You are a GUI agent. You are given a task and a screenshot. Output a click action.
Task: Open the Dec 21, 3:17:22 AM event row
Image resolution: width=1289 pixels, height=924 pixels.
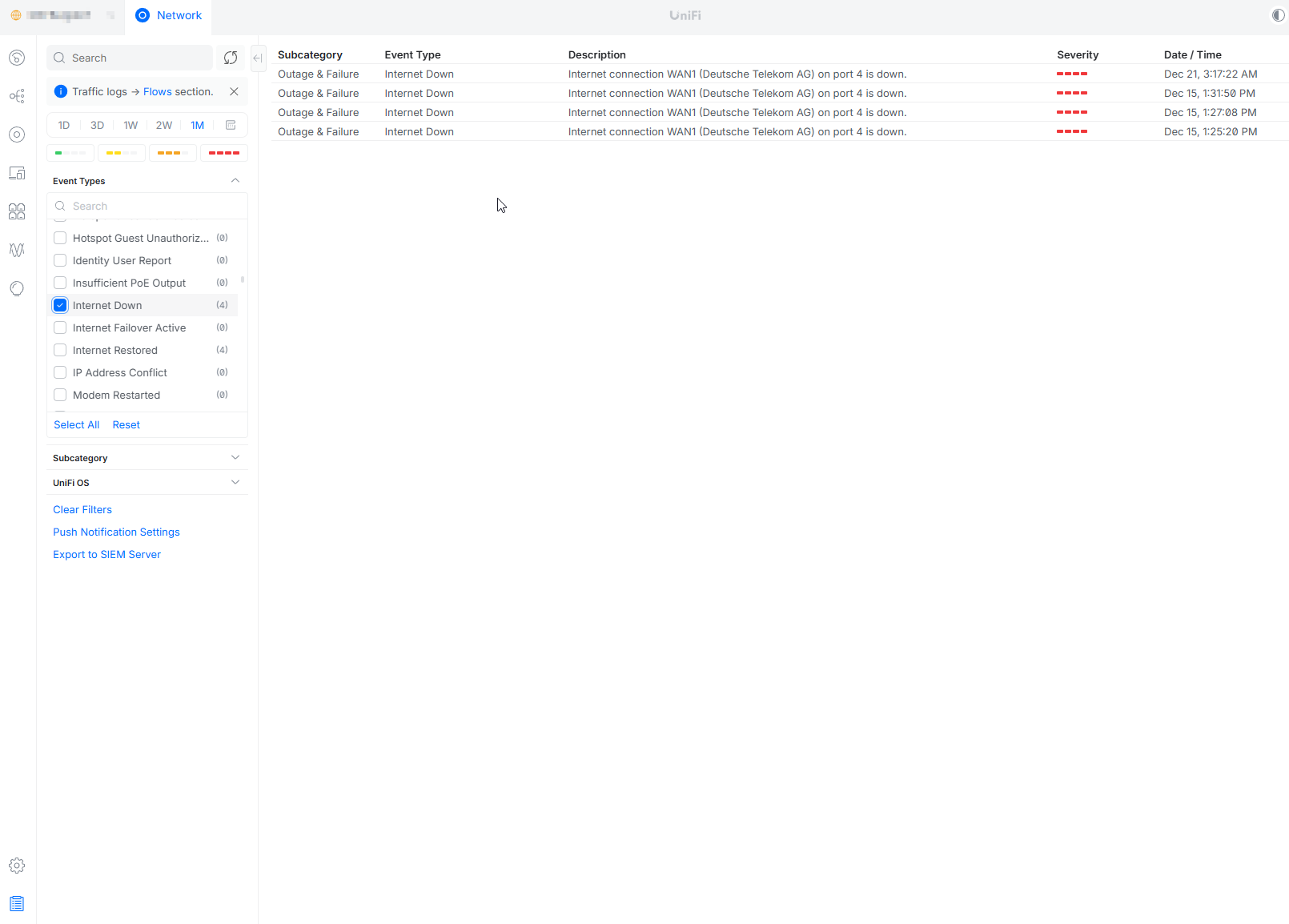(x=780, y=74)
